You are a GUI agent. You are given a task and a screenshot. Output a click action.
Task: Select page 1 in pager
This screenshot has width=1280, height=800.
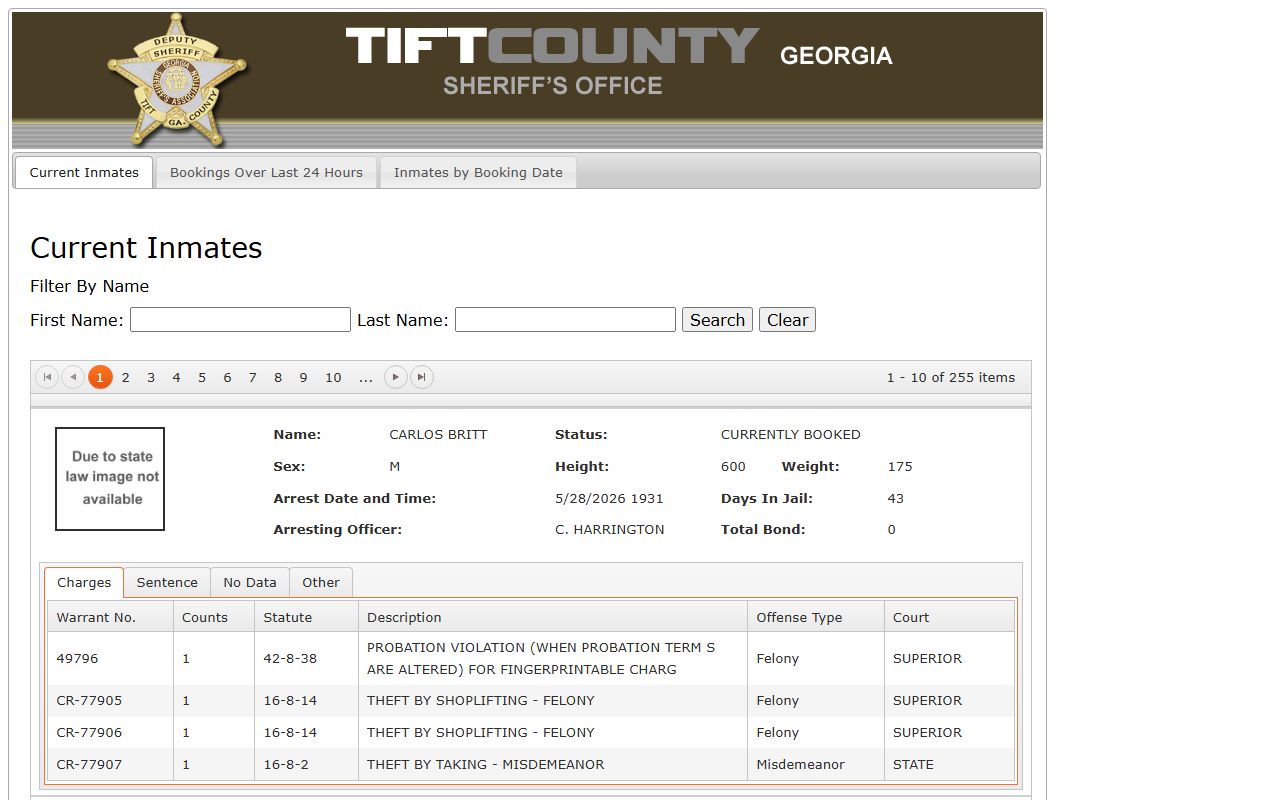point(100,377)
